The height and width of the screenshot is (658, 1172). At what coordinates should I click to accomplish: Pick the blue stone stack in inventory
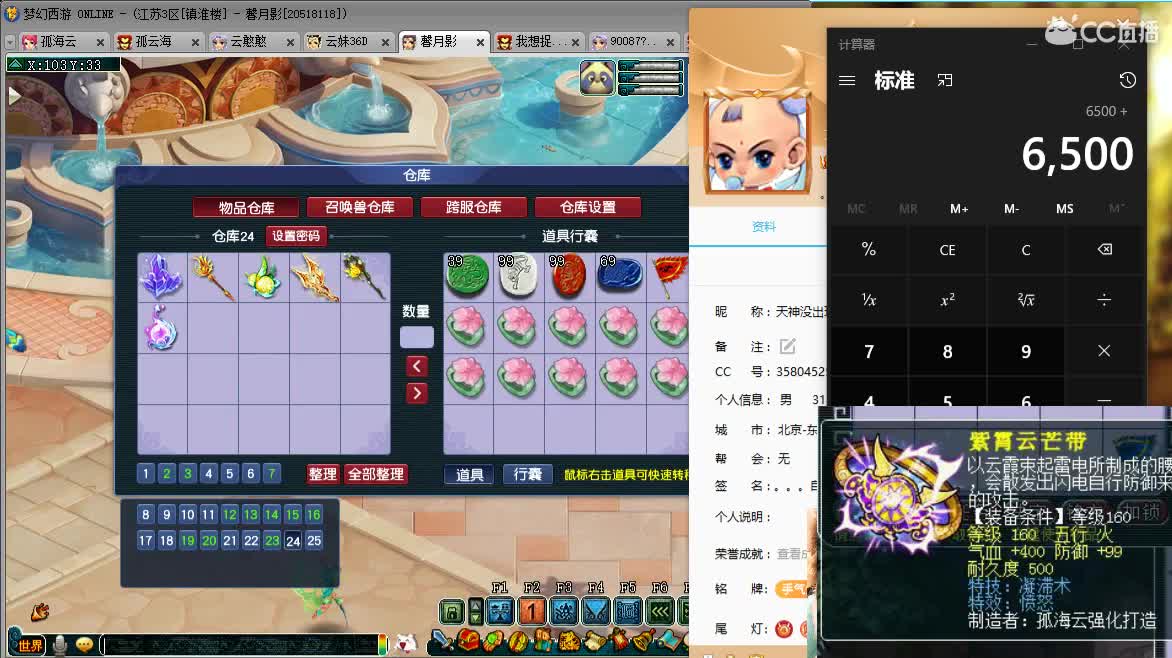[620, 275]
